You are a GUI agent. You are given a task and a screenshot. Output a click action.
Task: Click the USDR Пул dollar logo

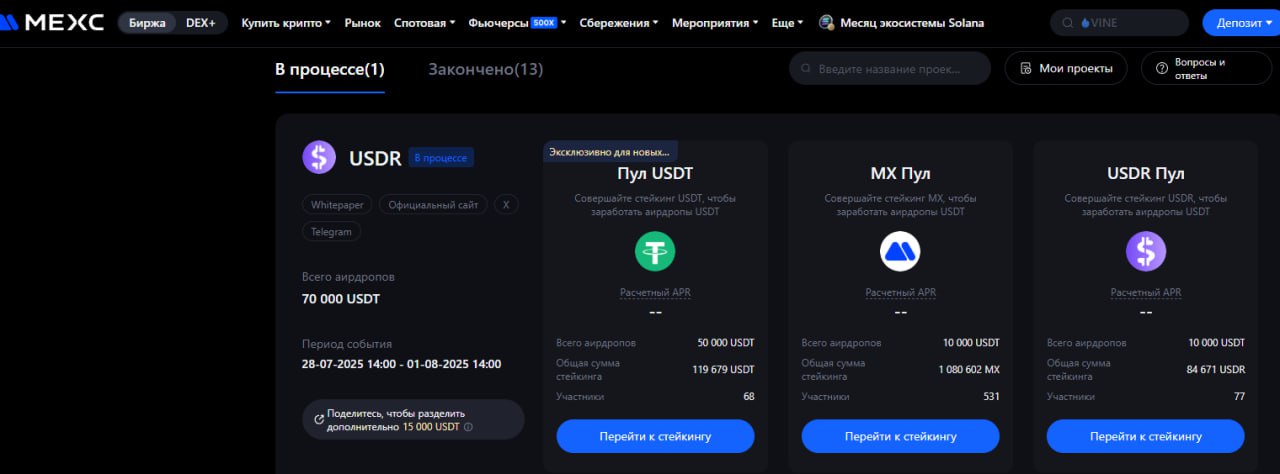[1146, 251]
